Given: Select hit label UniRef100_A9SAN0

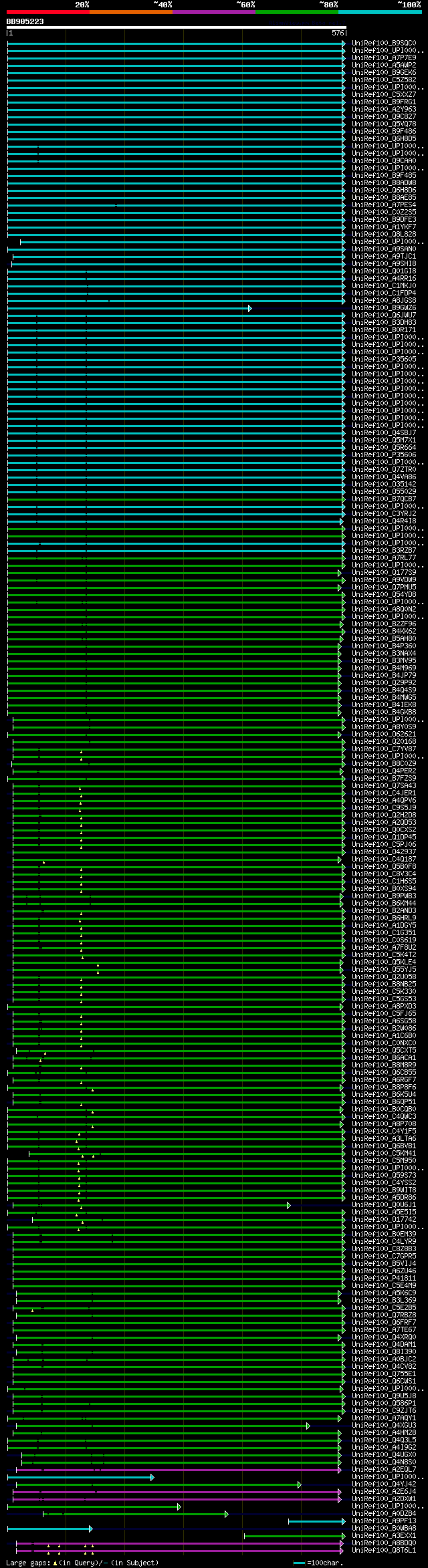Looking at the screenshot, I should coord(384,249).
